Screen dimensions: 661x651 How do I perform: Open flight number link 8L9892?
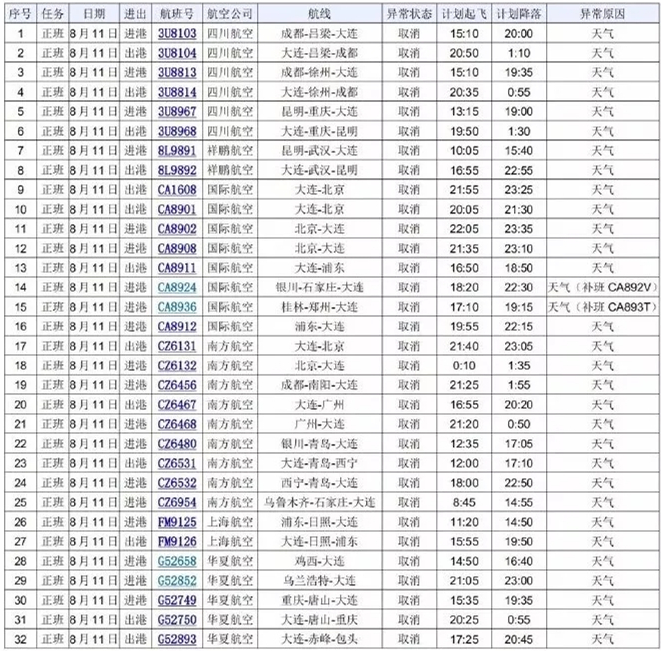tap(177, 170)
